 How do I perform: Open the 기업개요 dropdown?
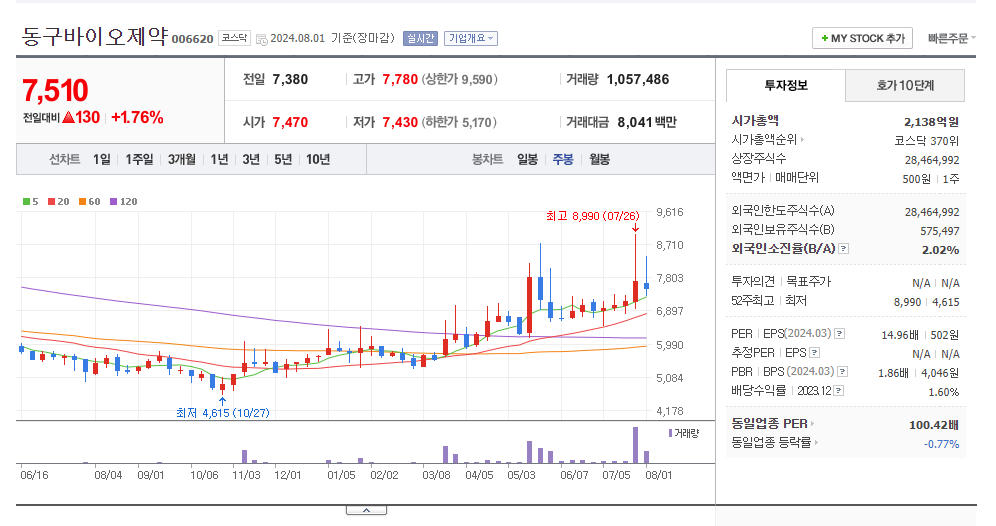pos(471,38)
